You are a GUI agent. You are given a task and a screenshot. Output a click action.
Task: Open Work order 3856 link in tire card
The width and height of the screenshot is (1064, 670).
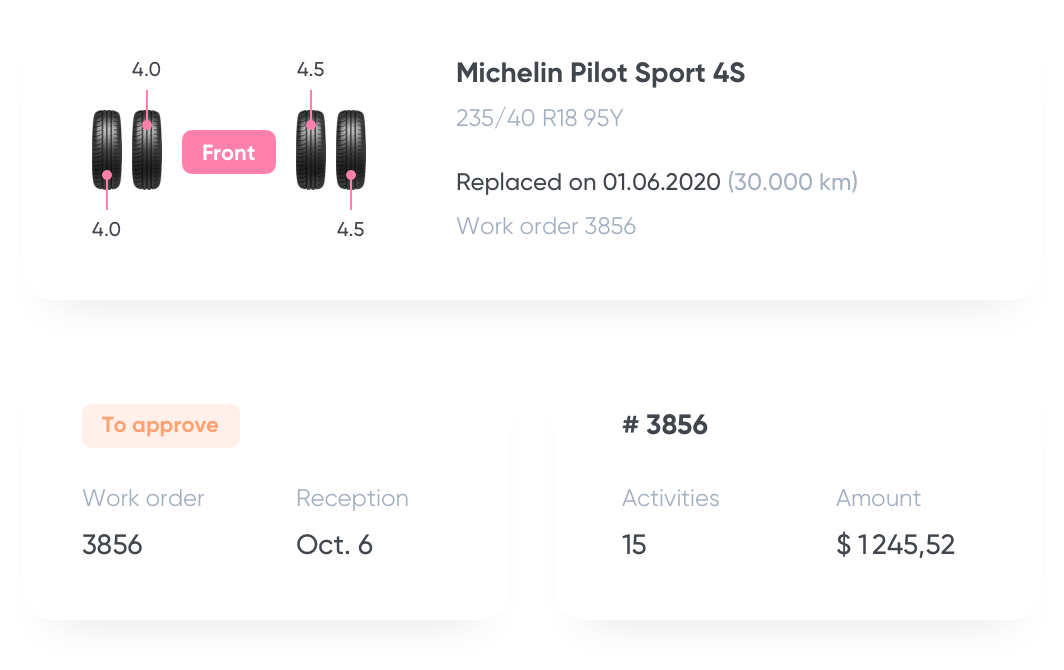tap(546, 226)
